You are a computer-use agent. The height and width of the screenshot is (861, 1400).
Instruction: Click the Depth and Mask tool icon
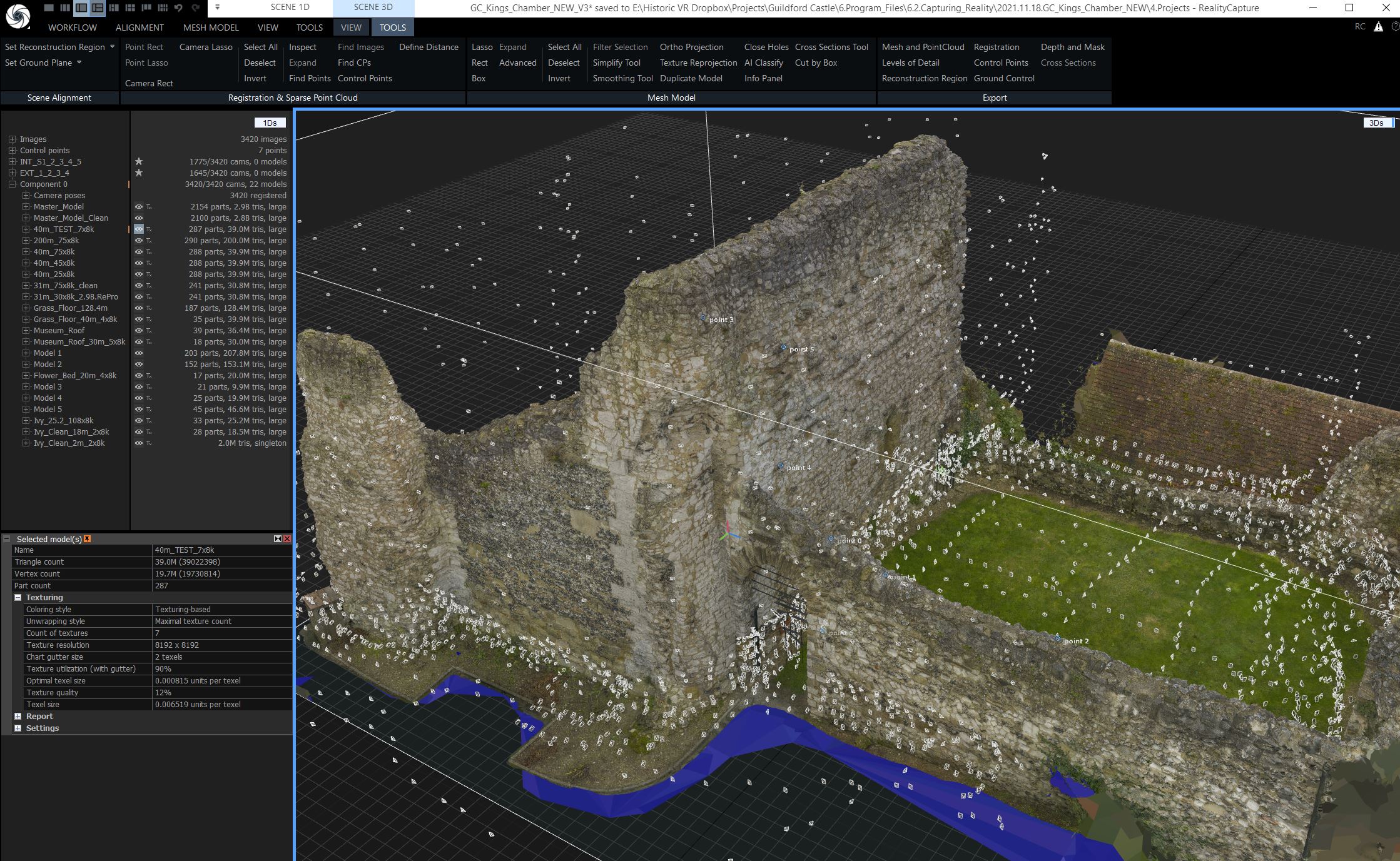[1073, 46]
